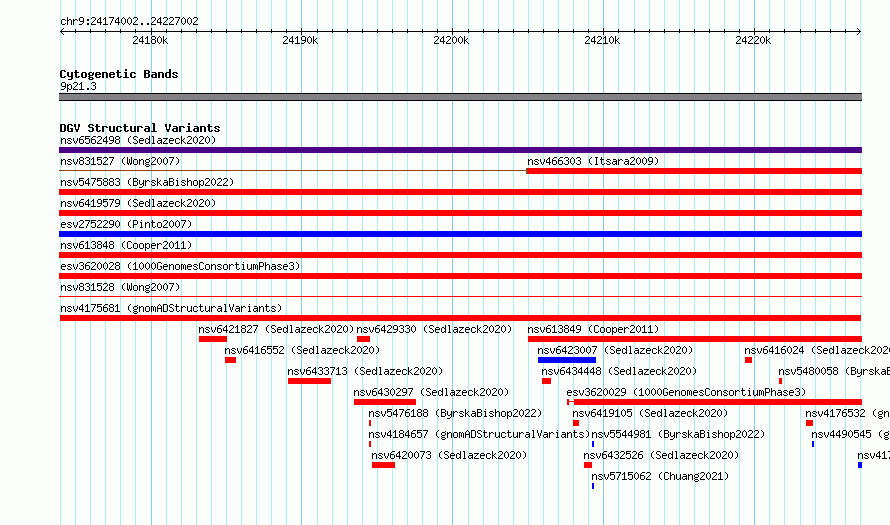Select the red bar under nsv6421827
This screenshot has width=890, height=525.
coord(213,339)
